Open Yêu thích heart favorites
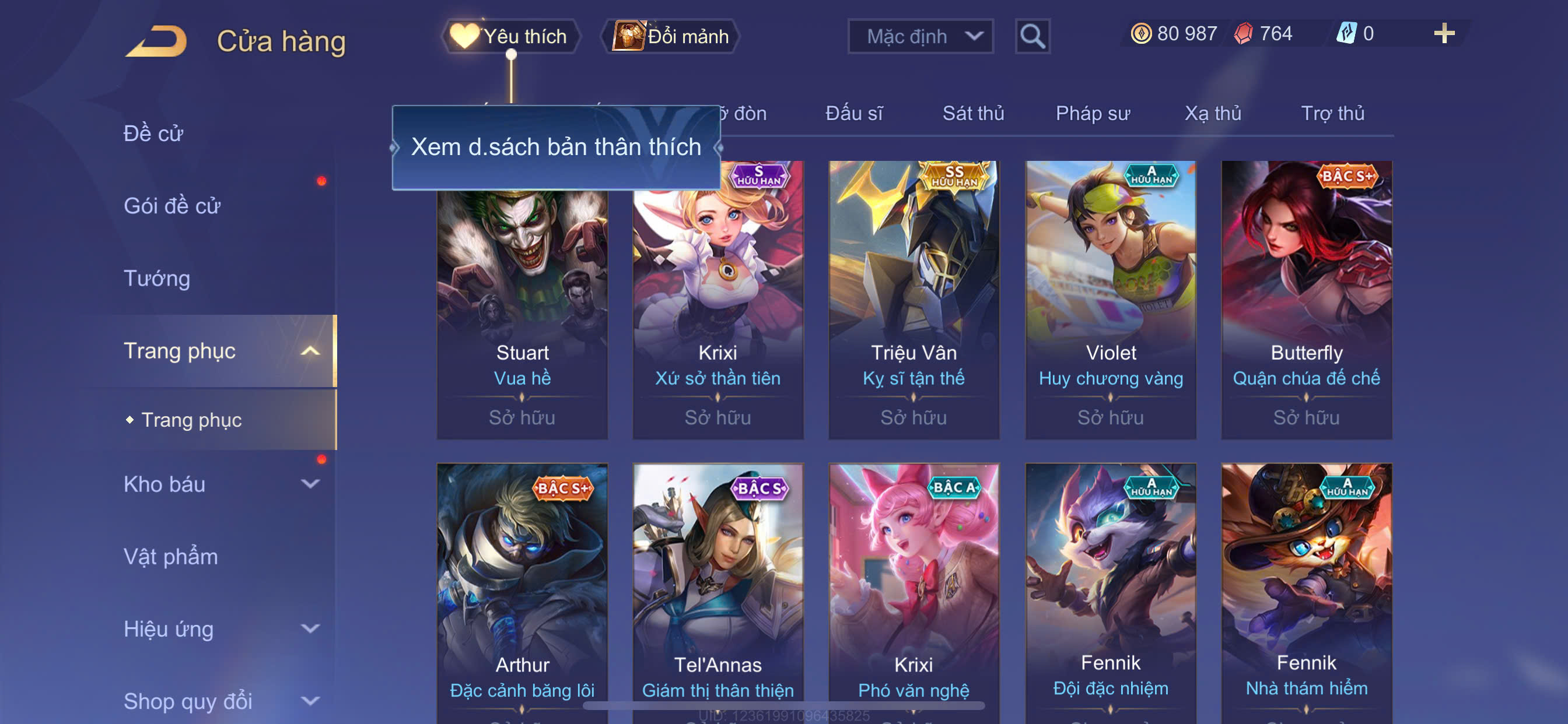The width and height of the screenshot is (1568, 724). point(510,37)
